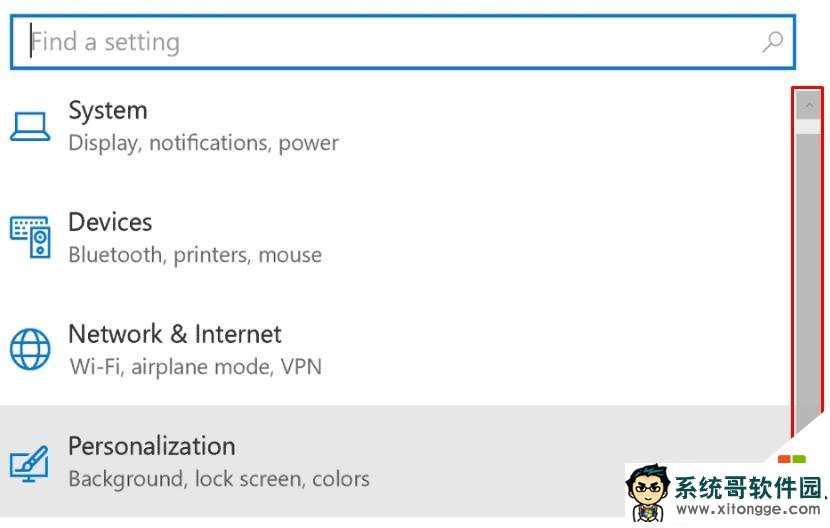Click the scrollbar up arrow

click(808, 105)
